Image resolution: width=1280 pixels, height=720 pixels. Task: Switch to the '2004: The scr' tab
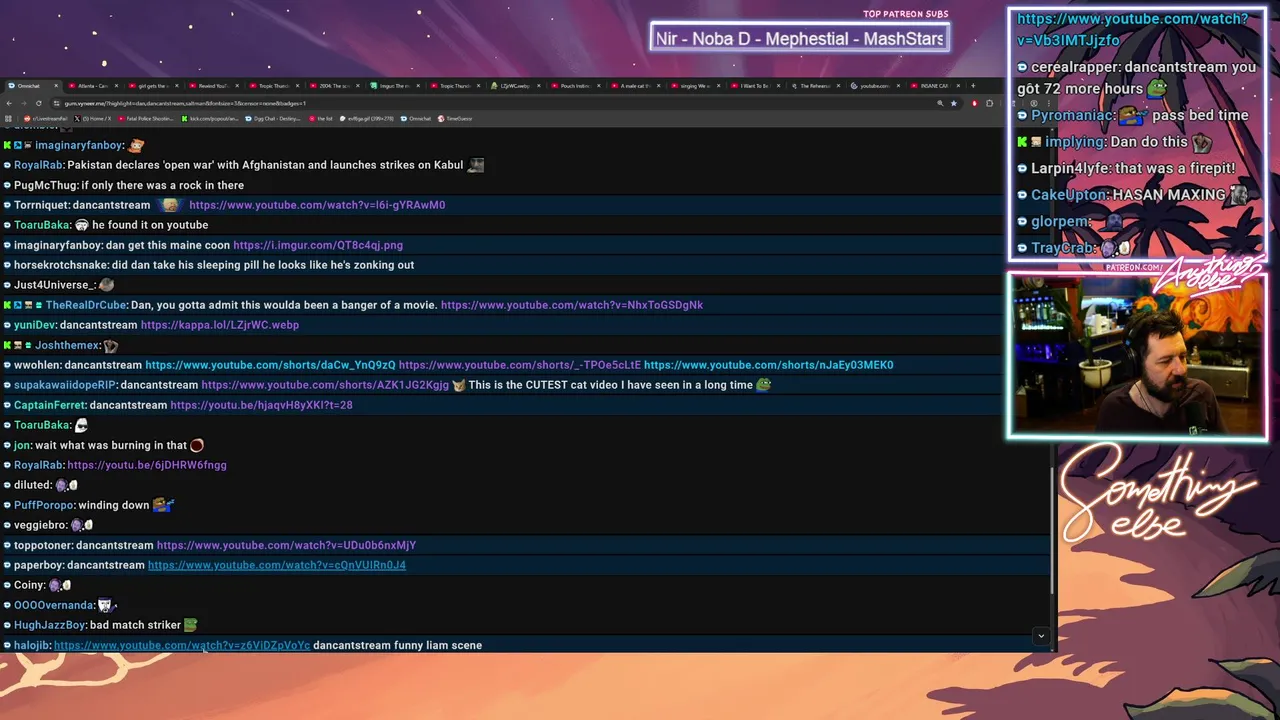click(x=333, y=86)
